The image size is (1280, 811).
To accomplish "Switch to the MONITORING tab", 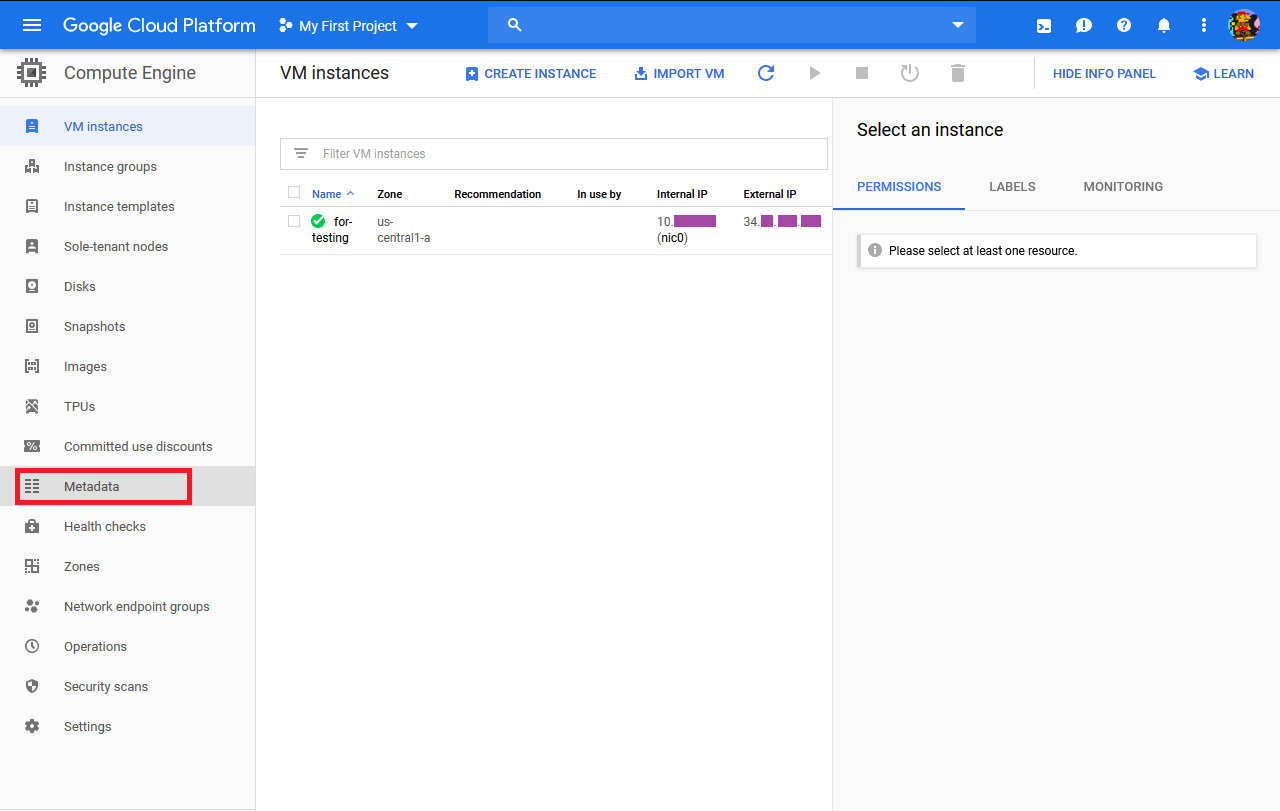I will point(1123,187).
